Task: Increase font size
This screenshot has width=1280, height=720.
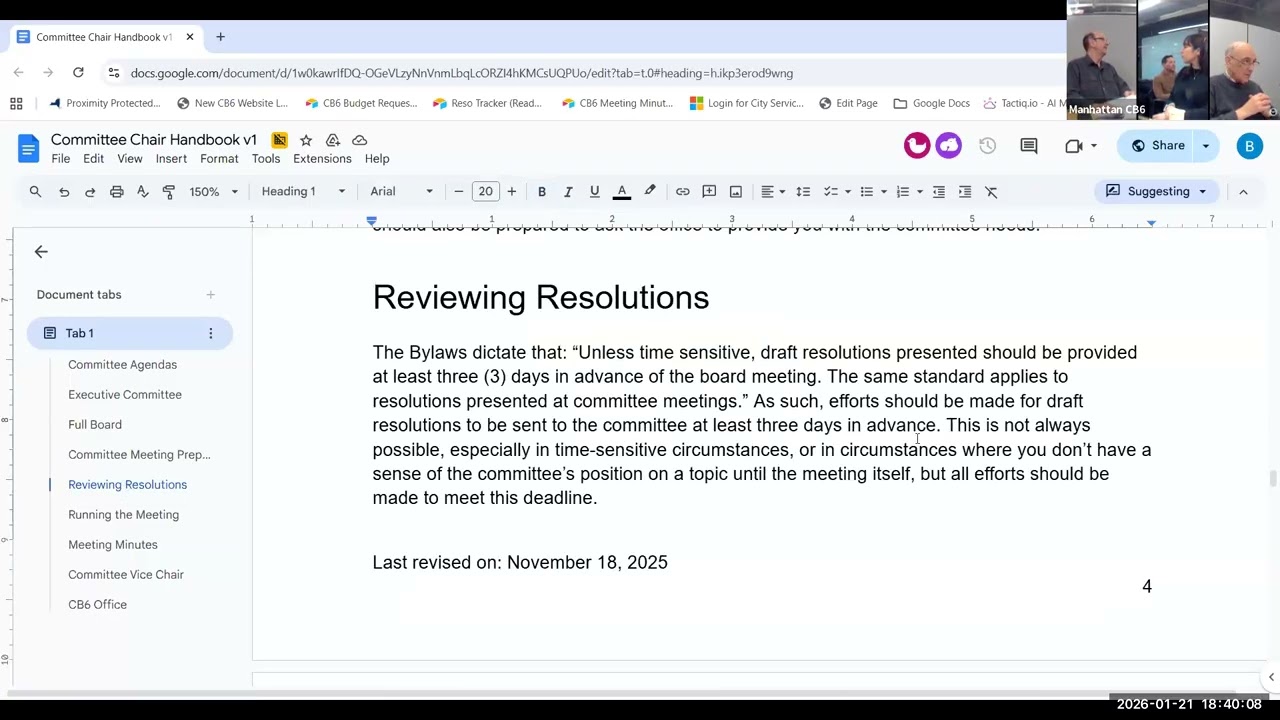Action: click(x=511, y=191)
